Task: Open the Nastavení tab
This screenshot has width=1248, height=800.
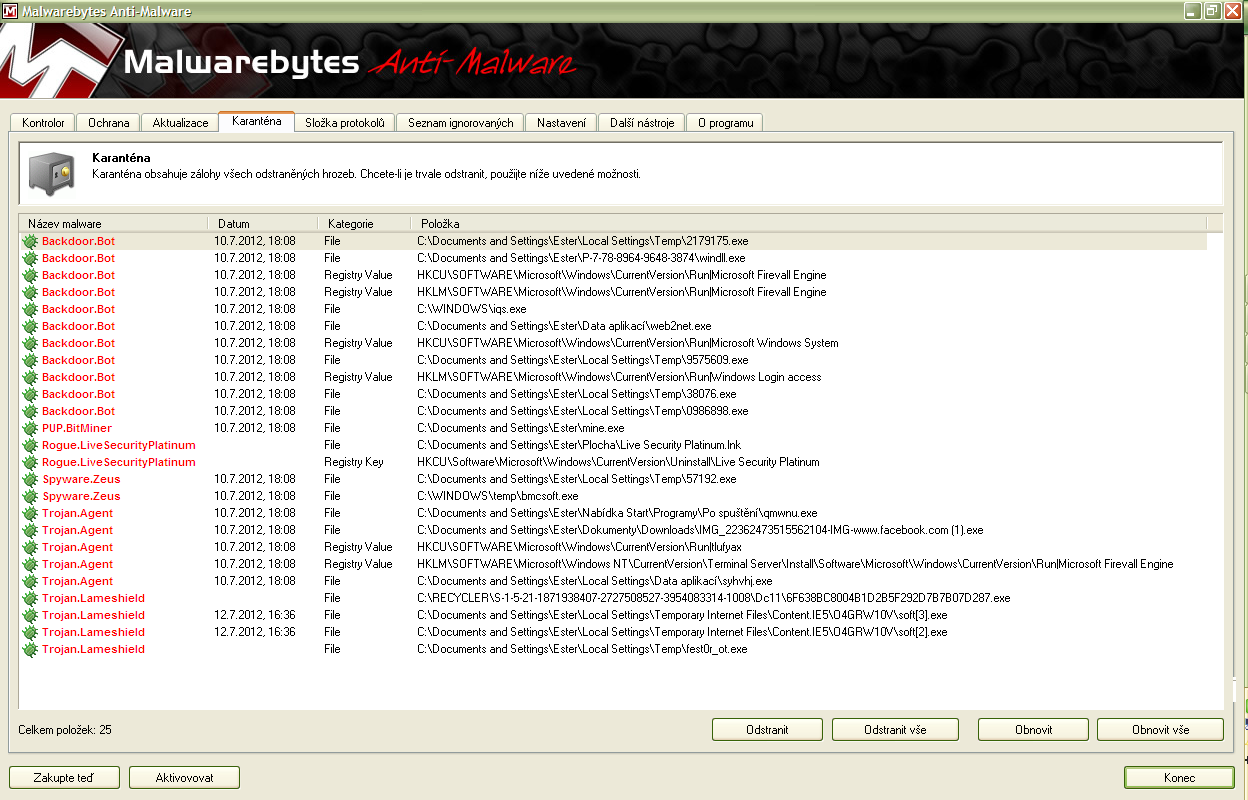Action: 561,123
